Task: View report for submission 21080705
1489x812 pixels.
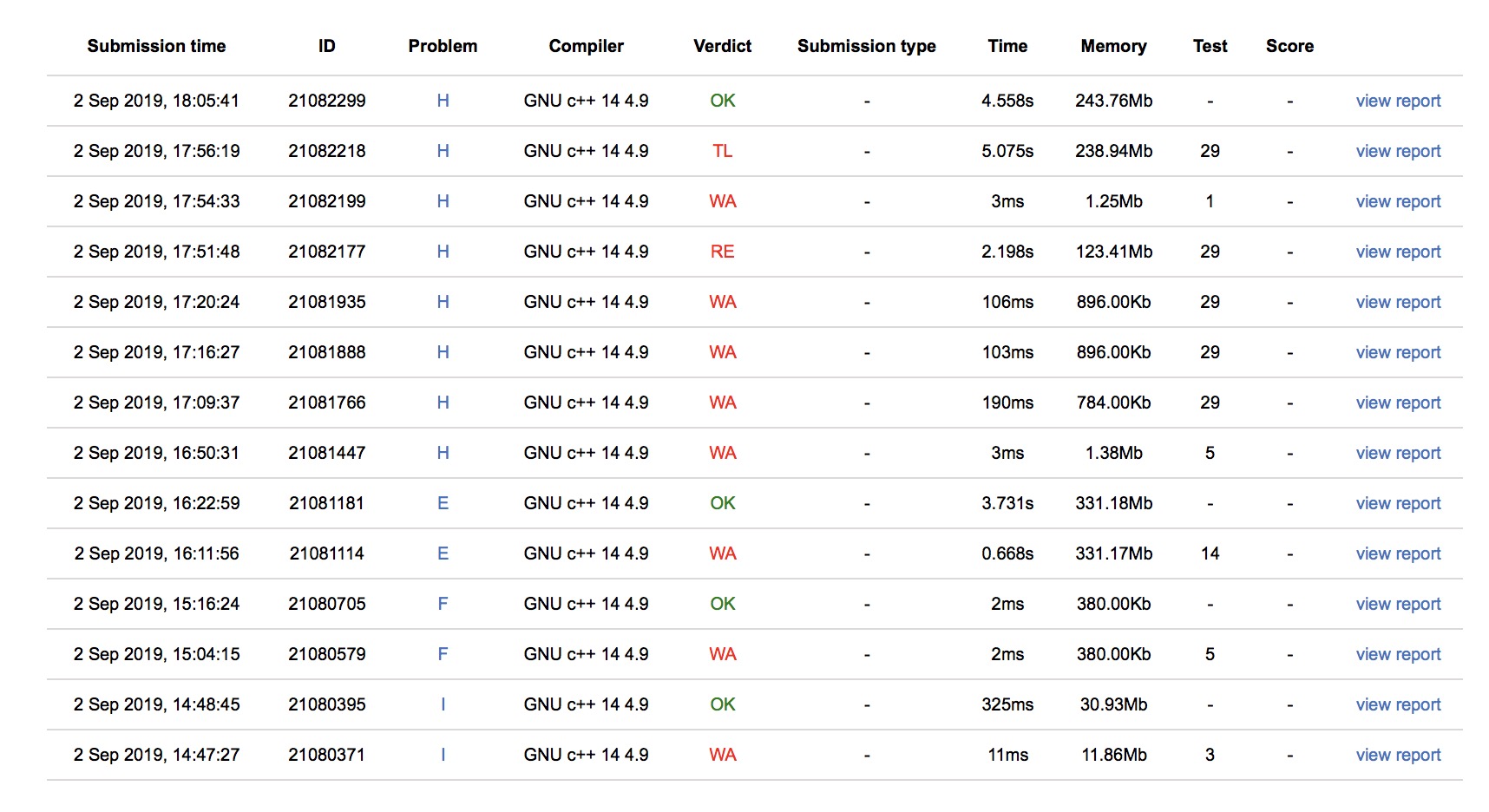Action: tap(1398, 604)
